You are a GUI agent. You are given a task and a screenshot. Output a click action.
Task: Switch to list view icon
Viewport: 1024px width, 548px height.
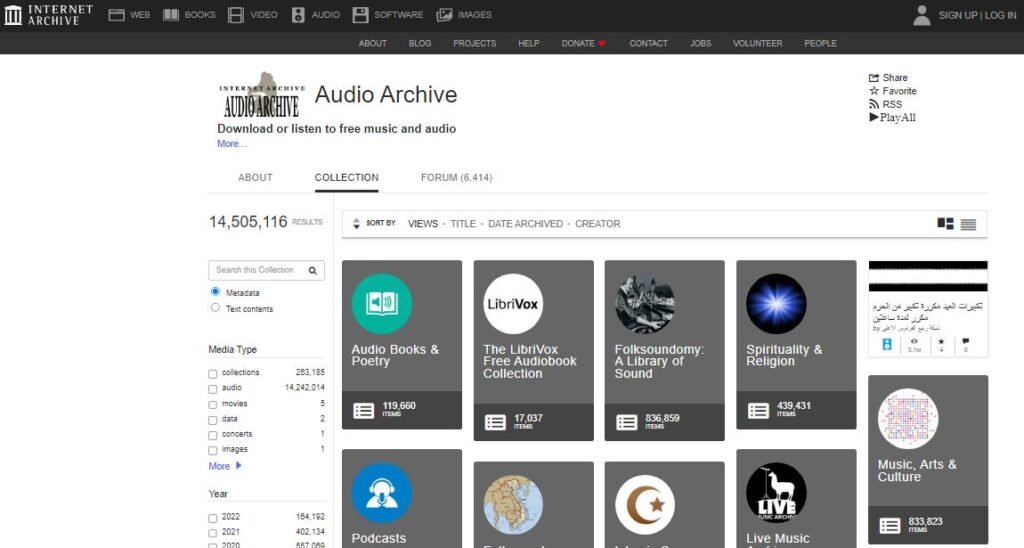968,224
